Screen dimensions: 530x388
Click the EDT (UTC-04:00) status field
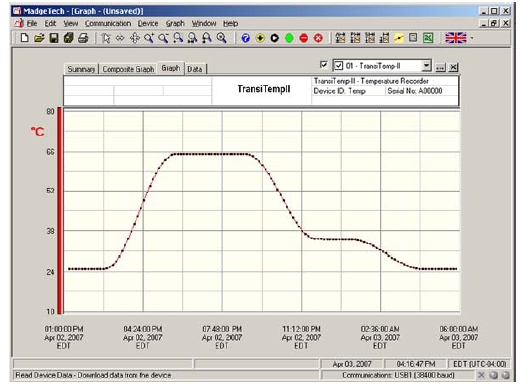[x=480, y=364]
